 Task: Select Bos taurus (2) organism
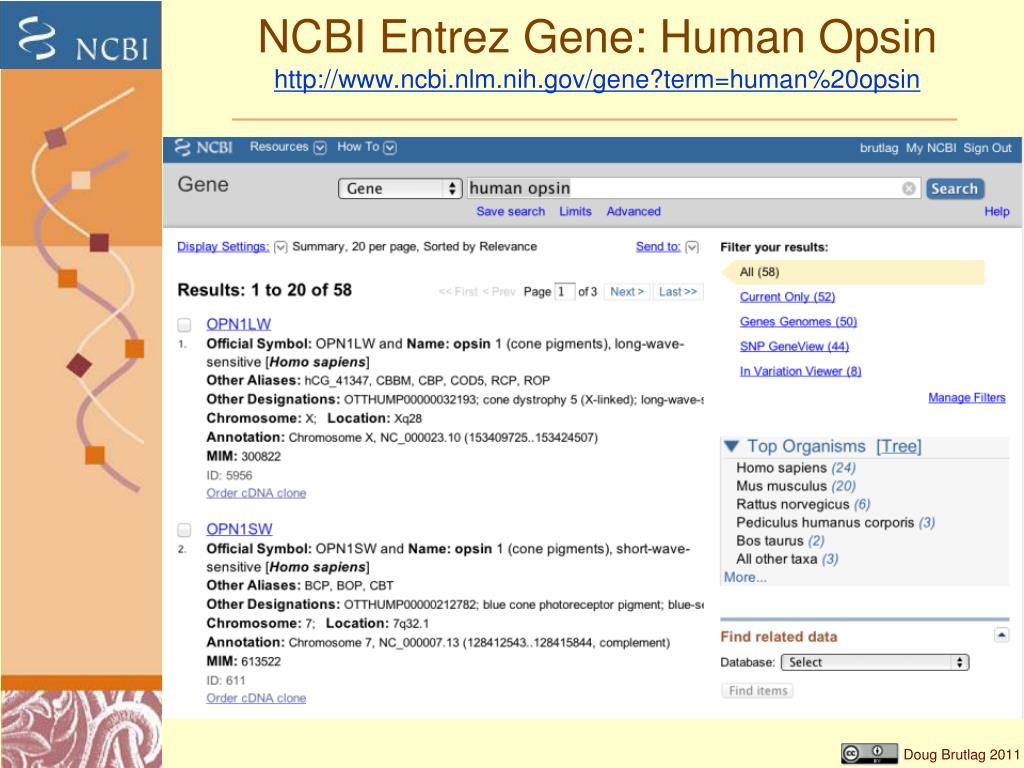coord(780,541)
